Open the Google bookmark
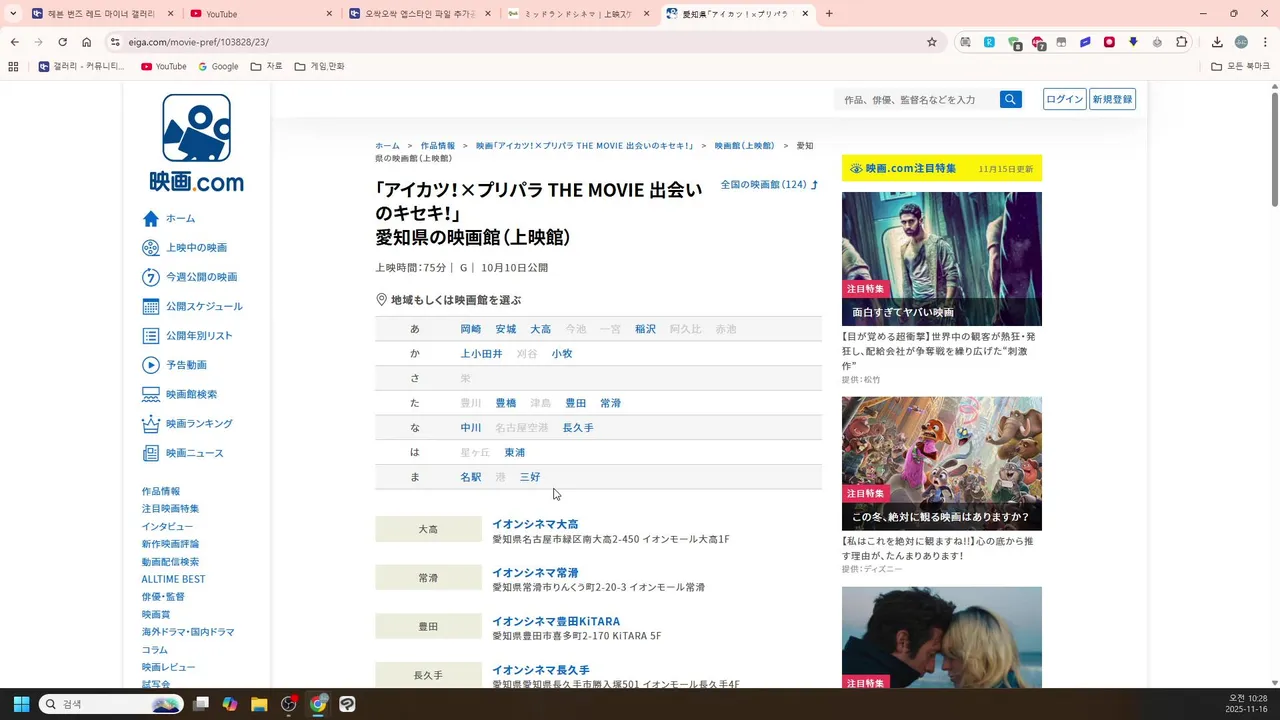Screen dimensions: 1280x720 (218, 66)
